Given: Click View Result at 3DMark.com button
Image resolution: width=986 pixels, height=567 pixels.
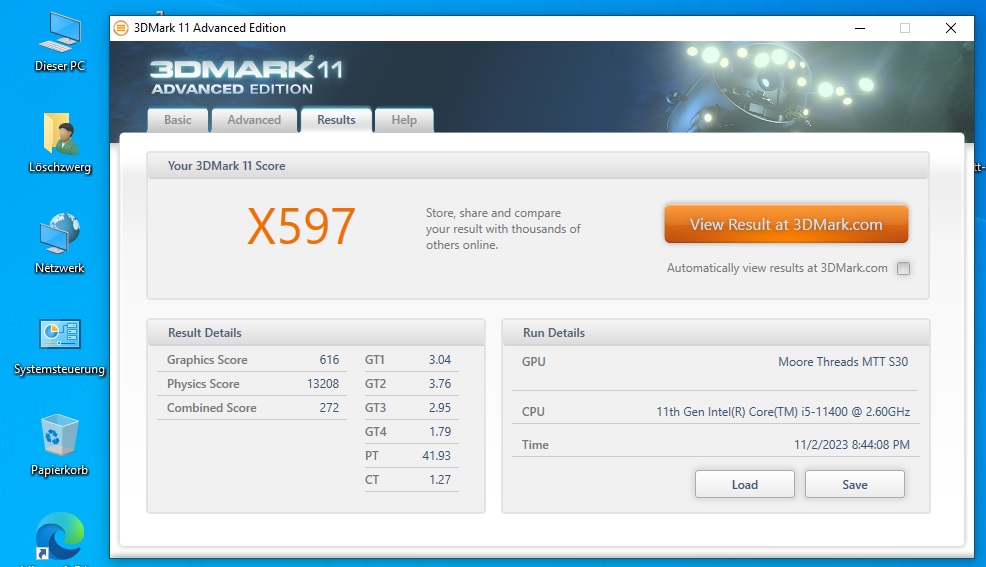Looking at the screenshot, I should (x=786, y=224).
